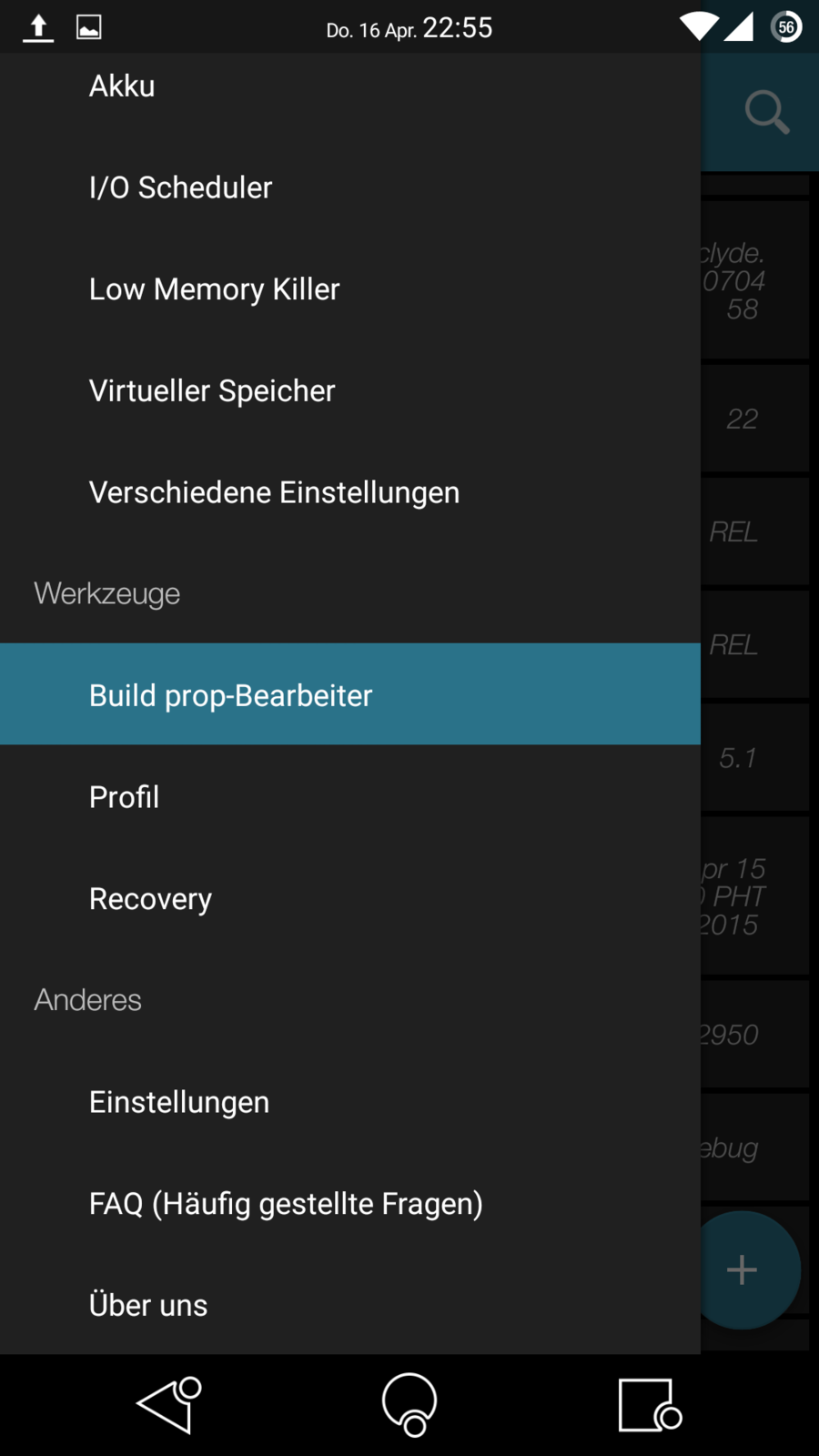Viewport: 819px width, 1456px height.
Task: Tap the search magnifier icon
Action: click(x=766, y=112)
